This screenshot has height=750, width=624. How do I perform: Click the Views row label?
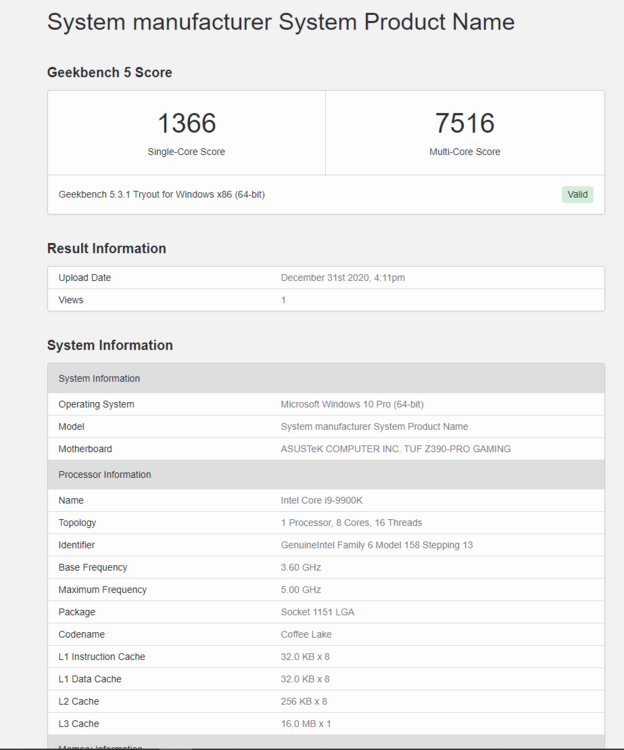coord(71,300)
